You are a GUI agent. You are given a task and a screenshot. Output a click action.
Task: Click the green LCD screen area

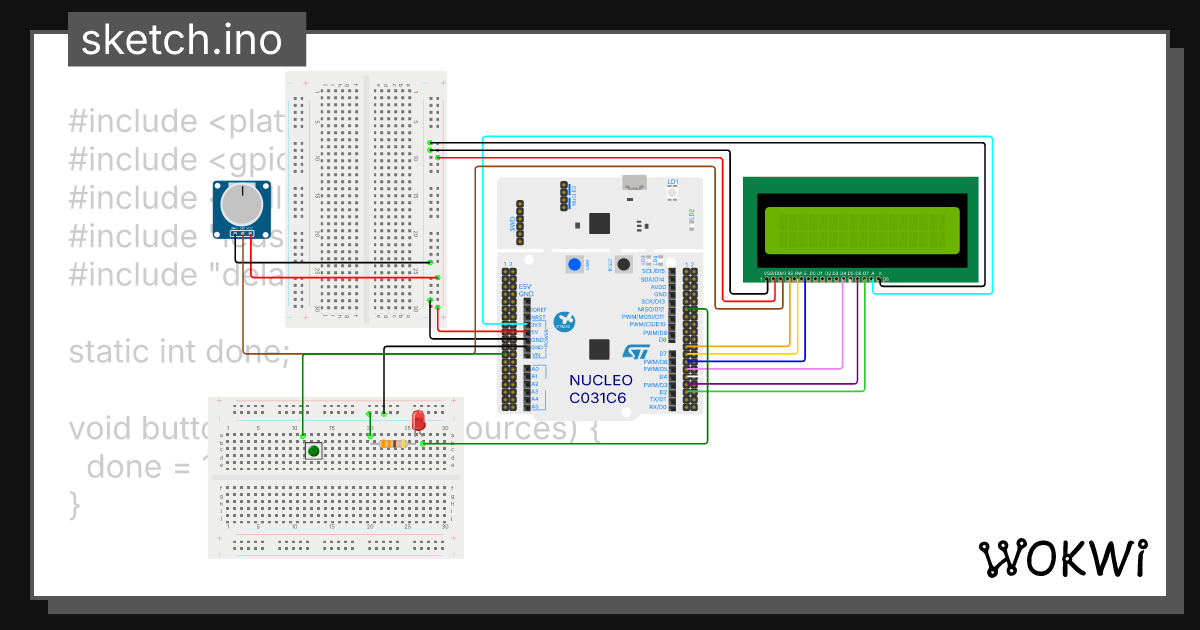862,228
